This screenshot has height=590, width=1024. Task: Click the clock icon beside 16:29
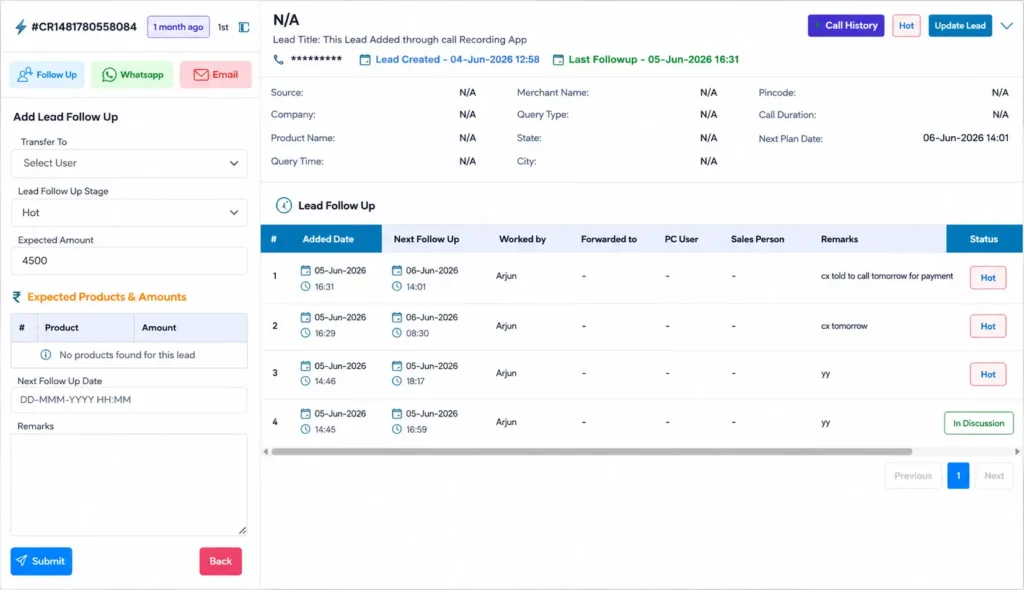(306, 333)
